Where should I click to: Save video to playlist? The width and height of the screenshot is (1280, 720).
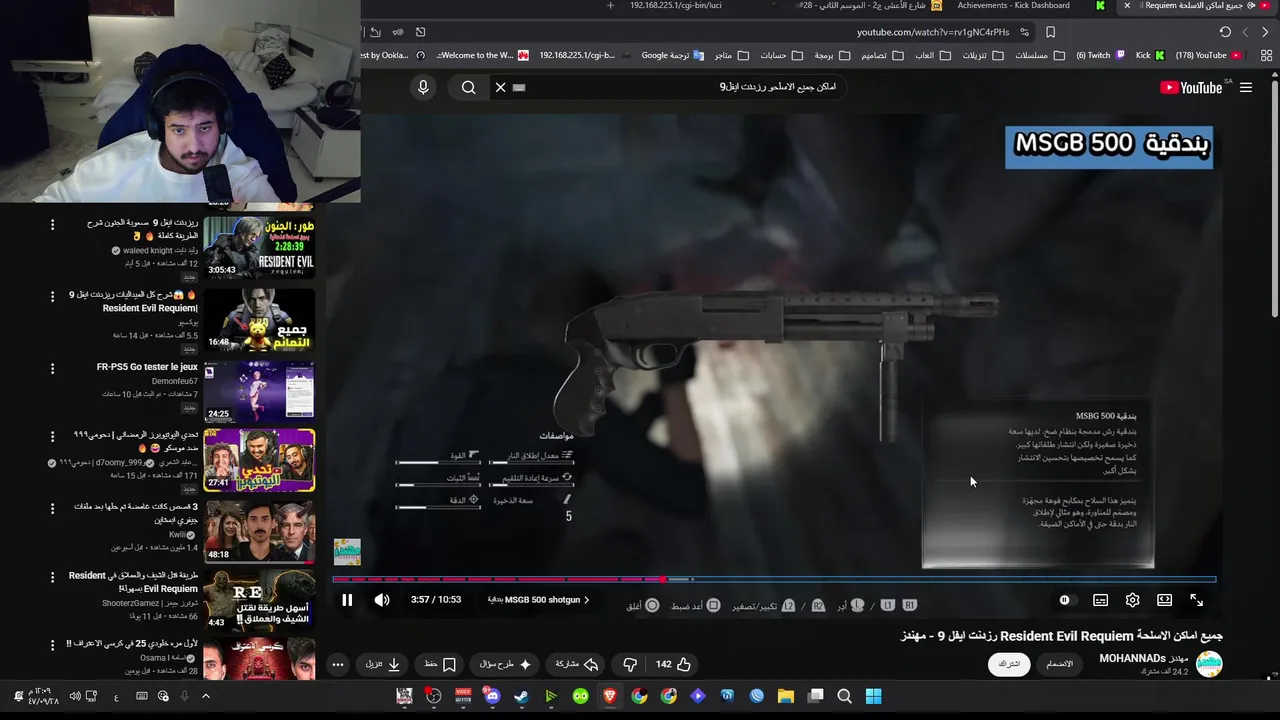point(441,664)
